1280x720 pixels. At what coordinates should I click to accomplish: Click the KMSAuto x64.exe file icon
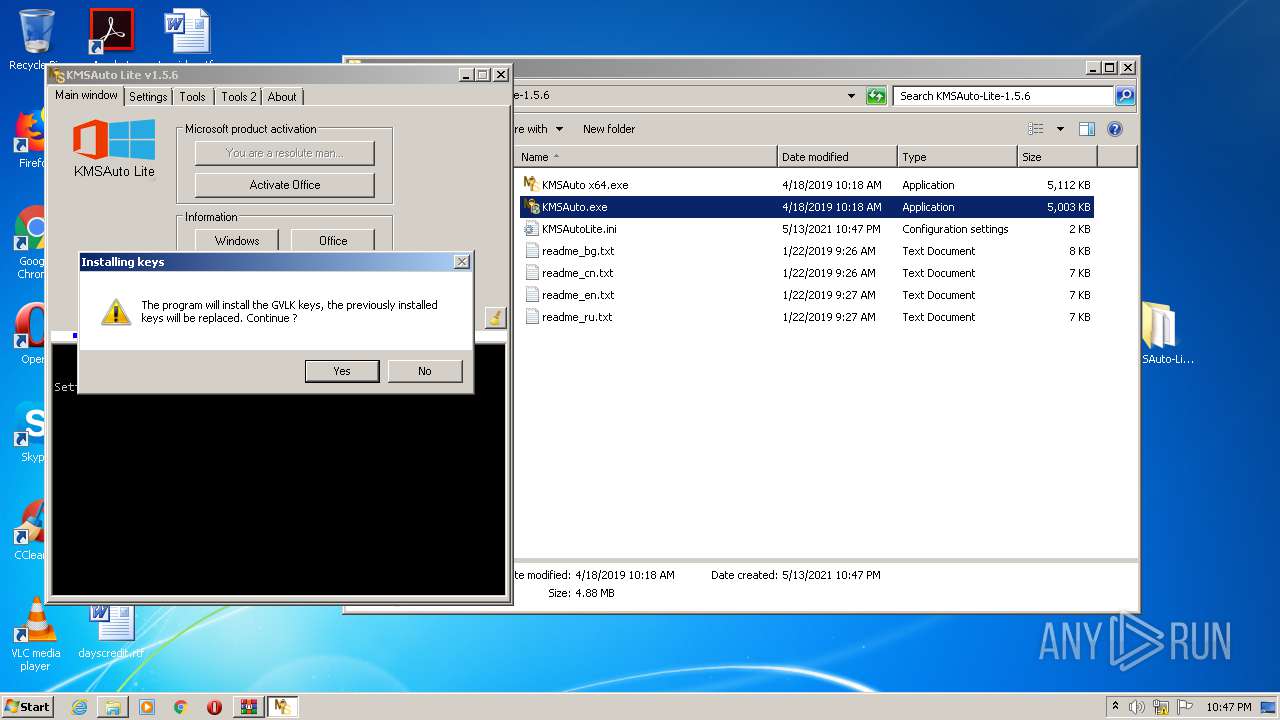click(x=532, y=184)
